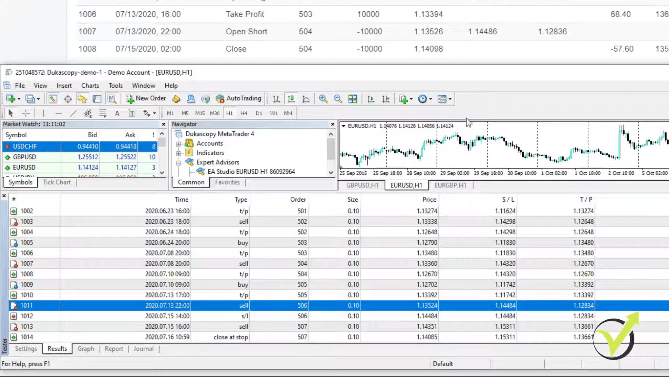The image size is (669, 377).
Task: Click the Tile Windows icon
Action: (352, 99)
